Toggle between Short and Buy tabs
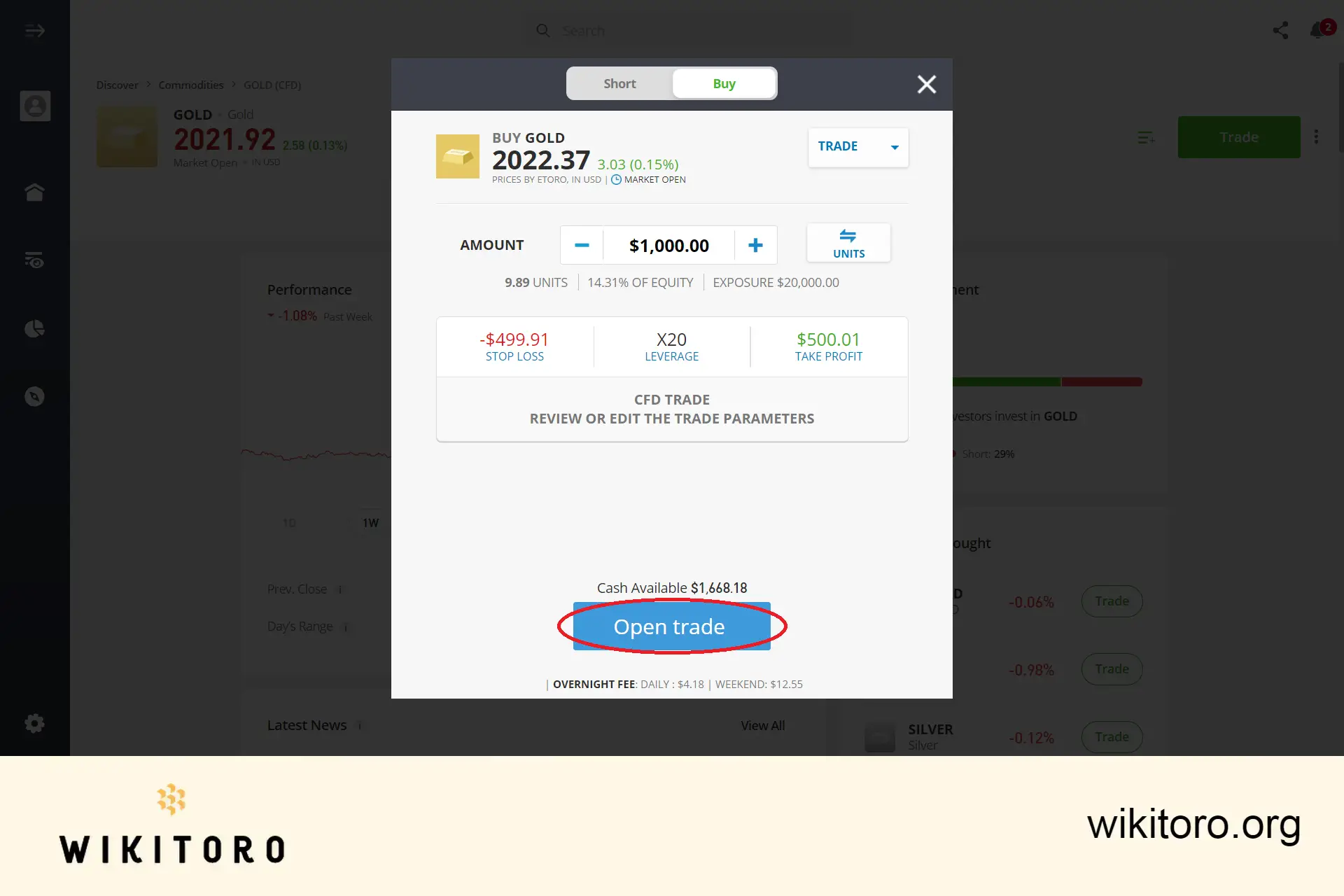This screenshot has height=896, width=1344. pos(672,84)
